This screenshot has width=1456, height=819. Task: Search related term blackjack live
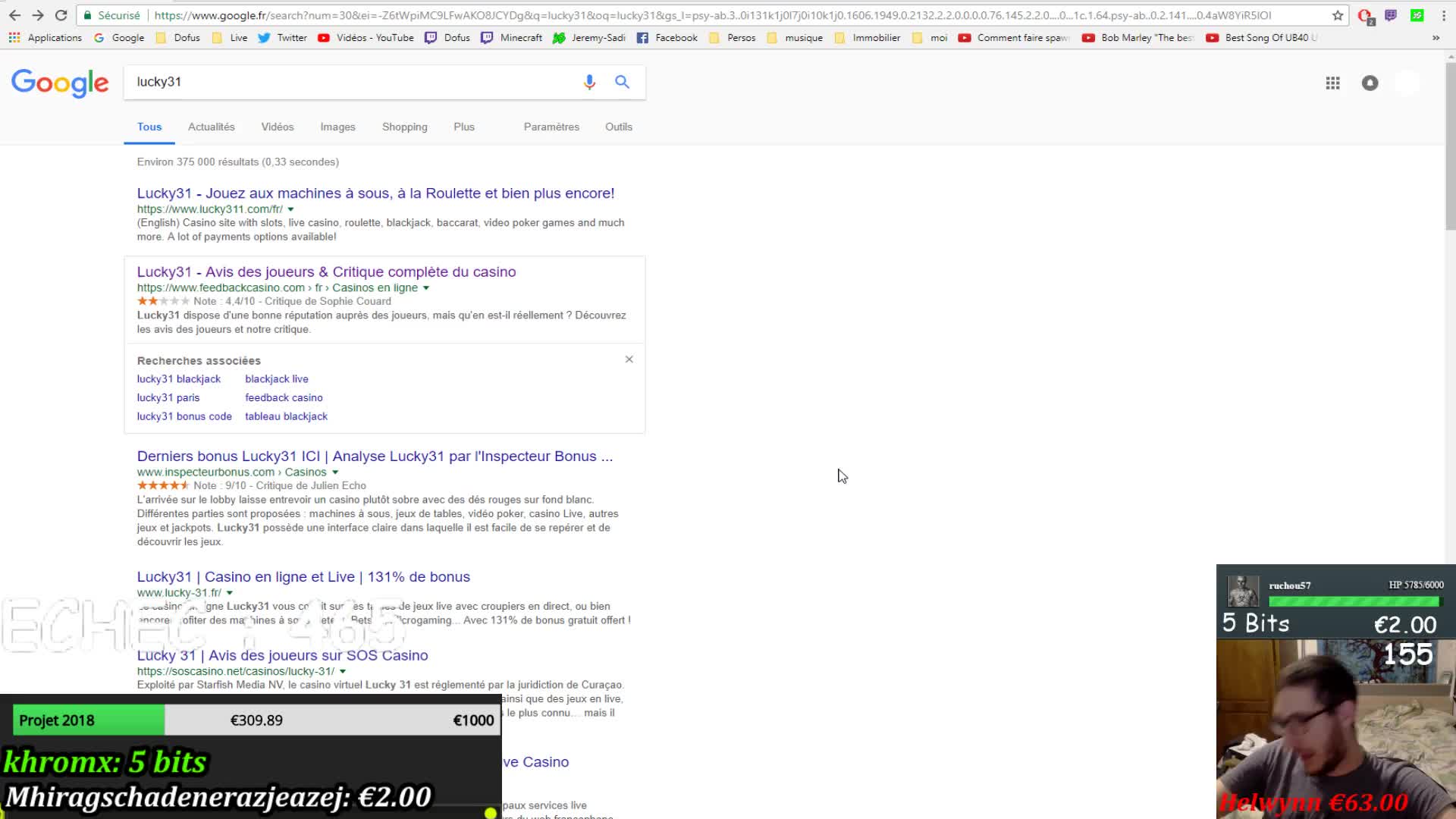pyautogui.click(x=277, y=379)
